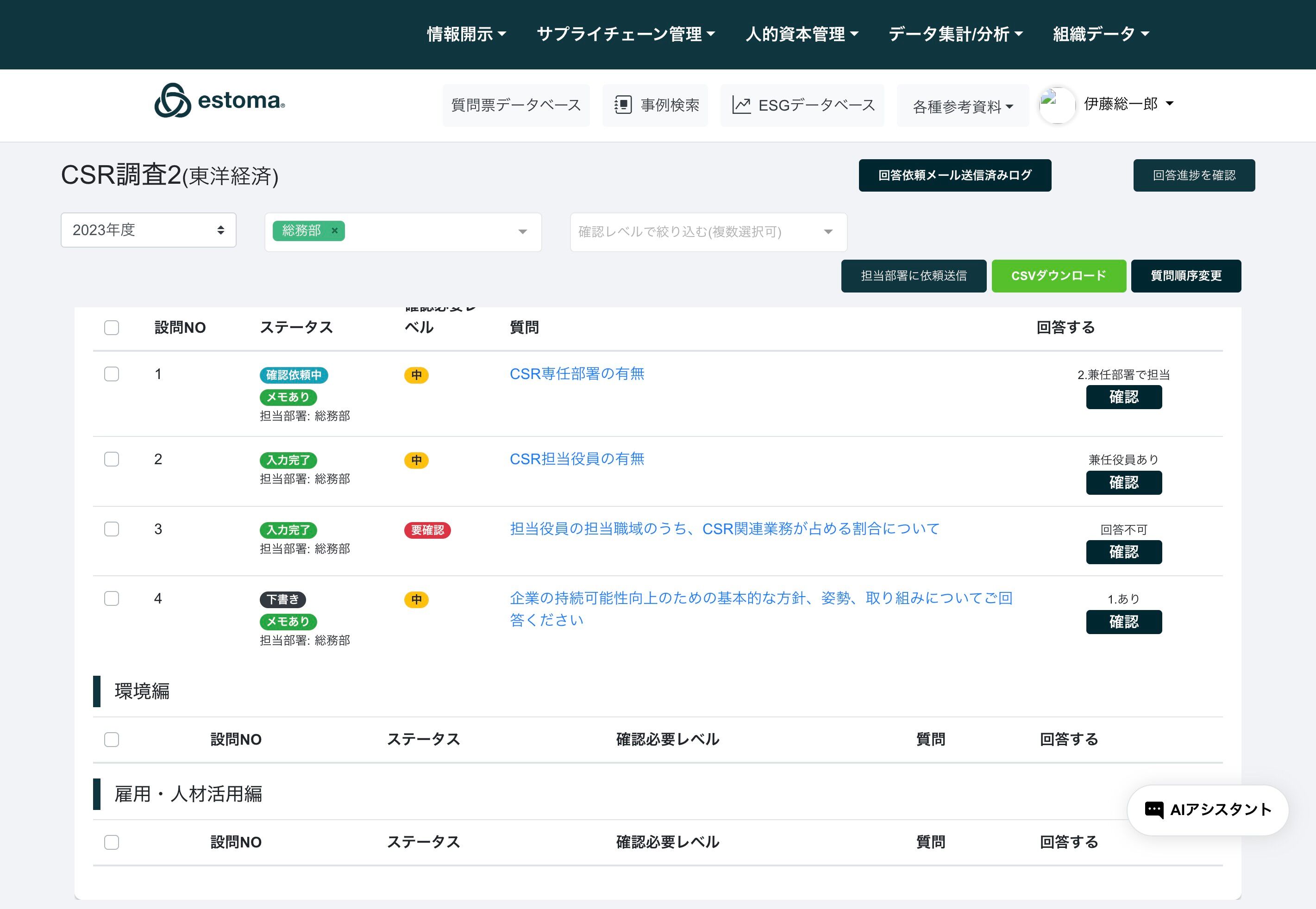Image resolution: width=1316 pixels, height=909 pixels.
Task: Click the user avatar image
Action: [x=1057, y=105]
